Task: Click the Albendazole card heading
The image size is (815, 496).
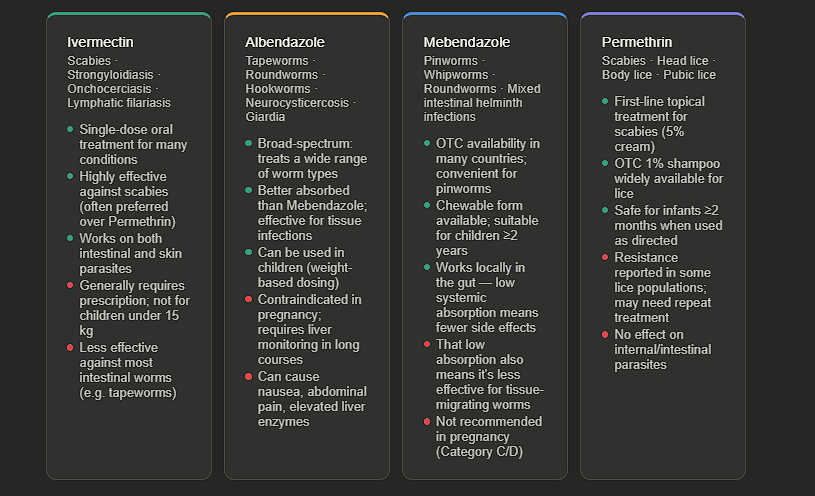Action: [x=284, y=42]
